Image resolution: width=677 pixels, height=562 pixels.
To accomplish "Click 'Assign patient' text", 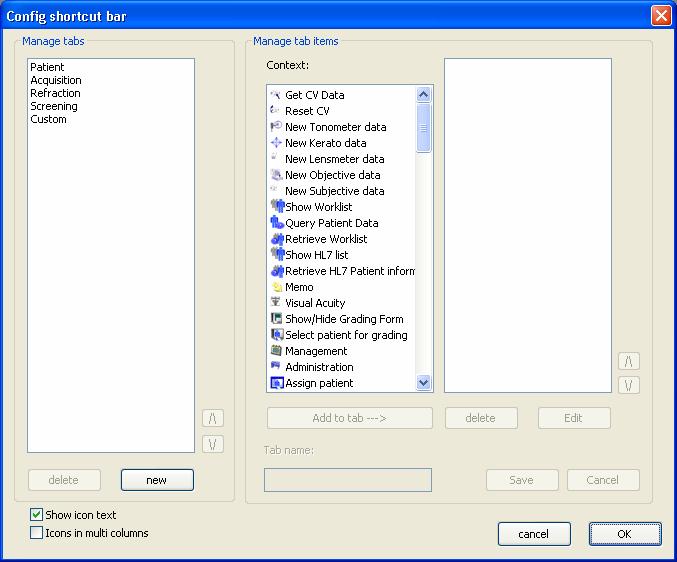I will click(319, 383).
